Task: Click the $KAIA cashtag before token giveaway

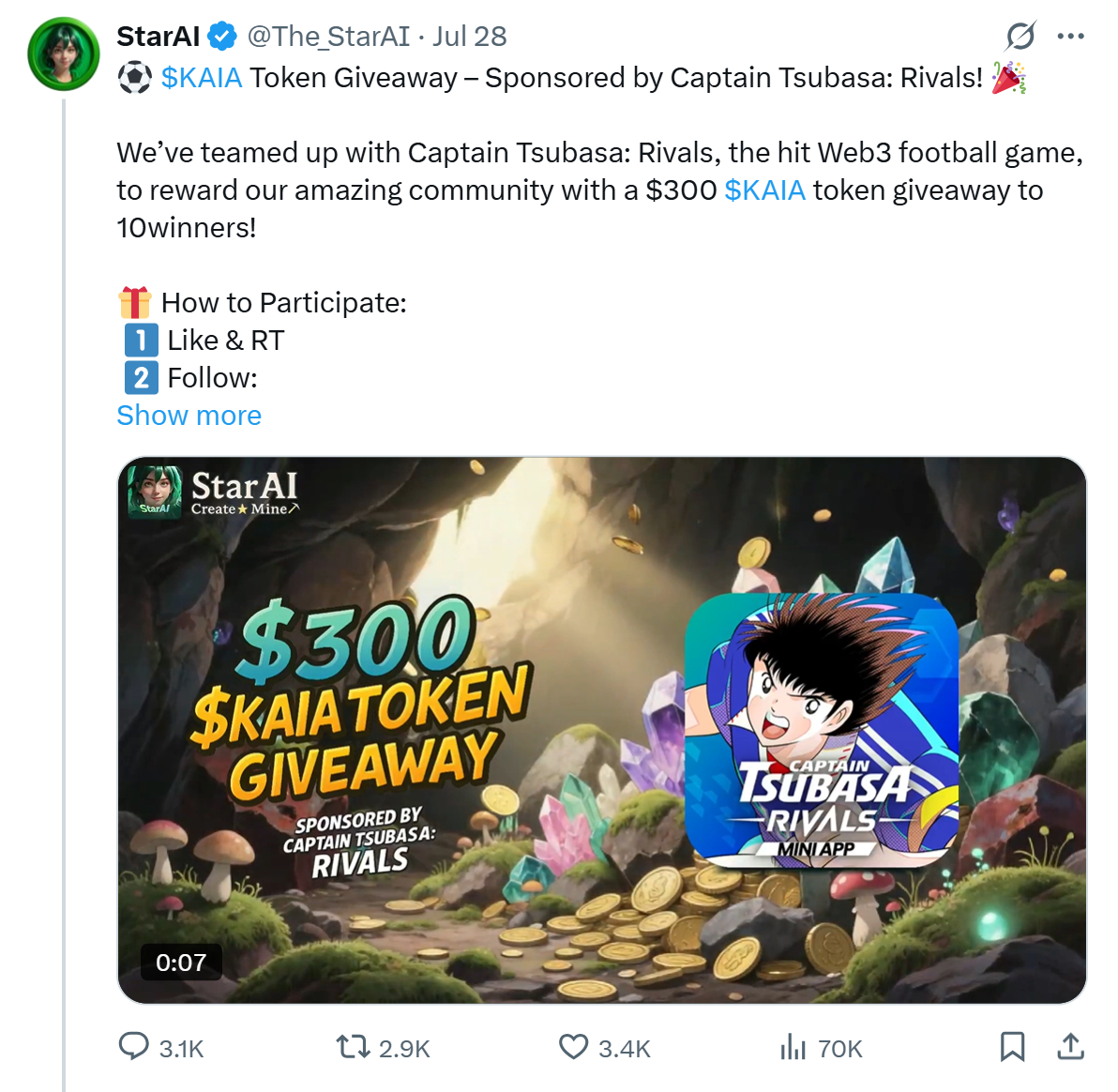Action: pos(764,190)
